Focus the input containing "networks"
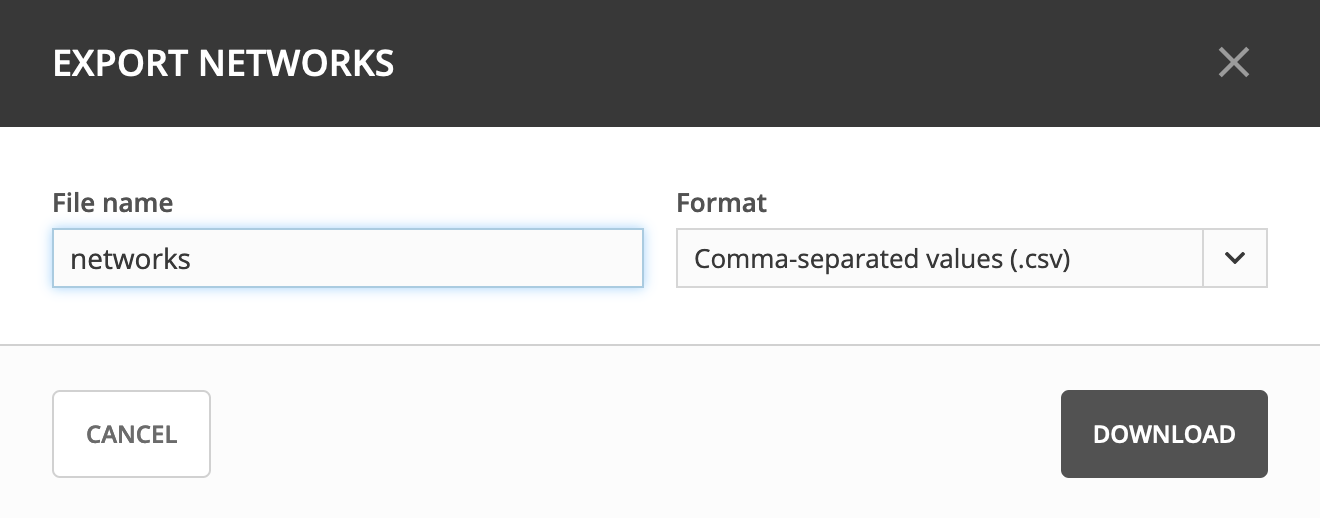This screenshot has height=518, width=1320. point(347,259)
